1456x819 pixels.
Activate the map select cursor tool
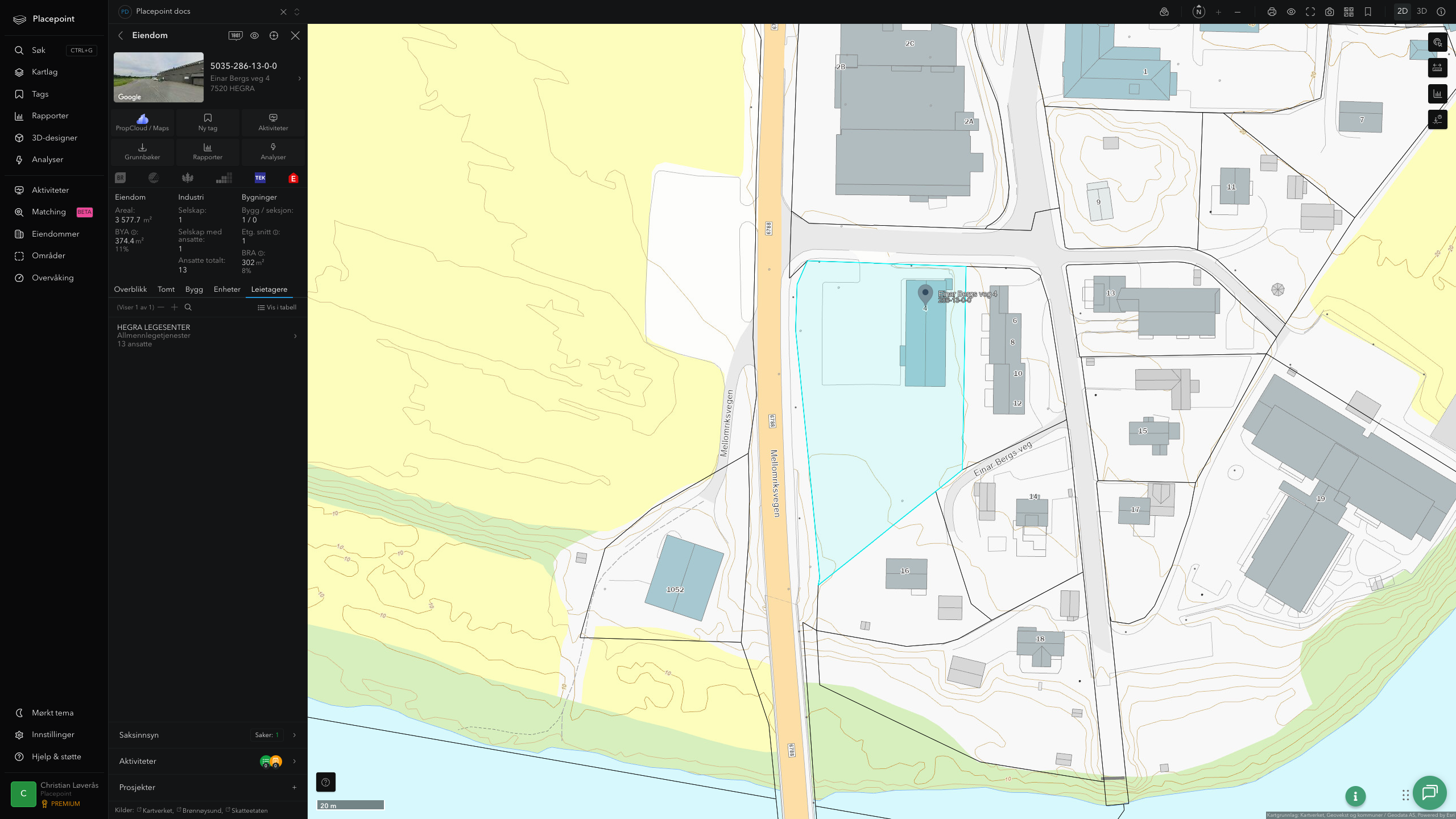point(1437,43)
